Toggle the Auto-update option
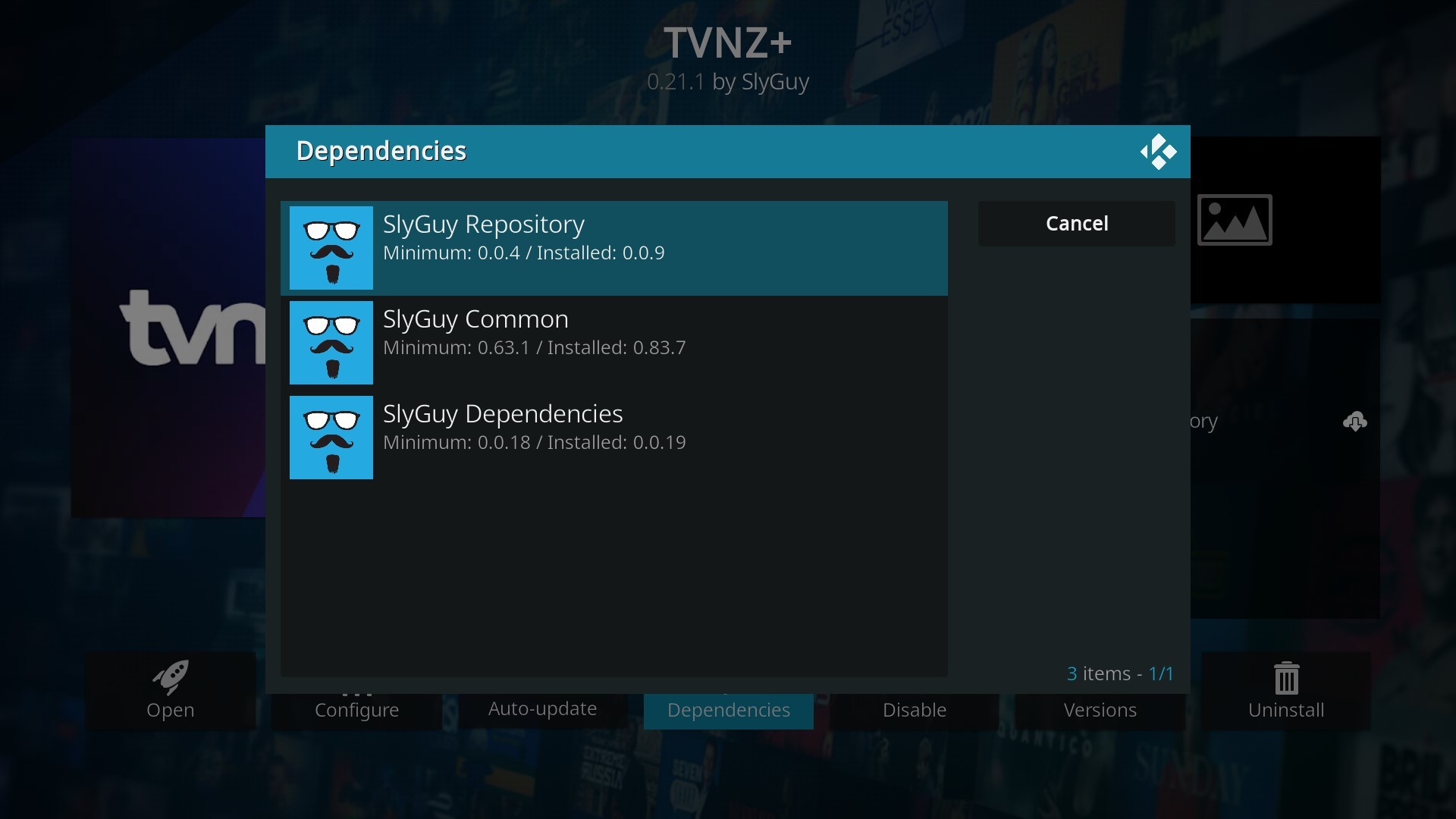The width and height of the screenshot is (1456, 819). tap(542, 709)
